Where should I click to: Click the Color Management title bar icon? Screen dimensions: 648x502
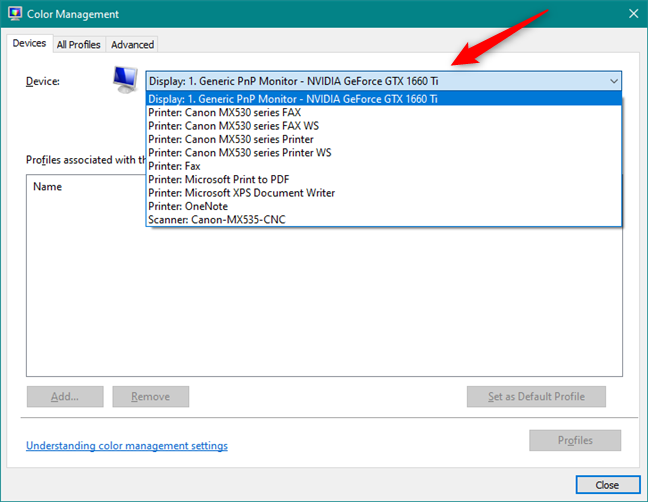click(15, 13)
